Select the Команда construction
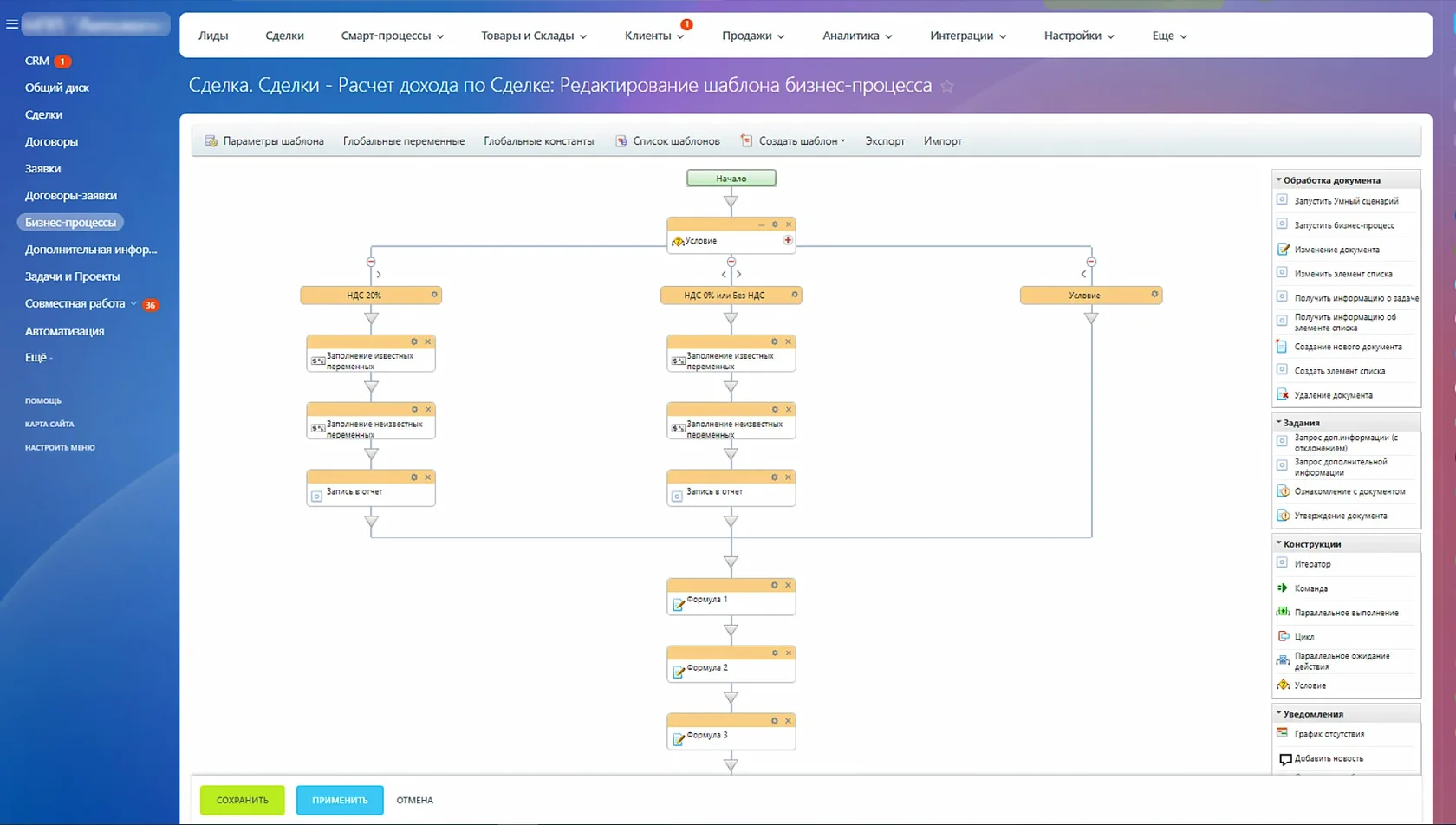1456x825 pixels. (x=1310, y=588)
